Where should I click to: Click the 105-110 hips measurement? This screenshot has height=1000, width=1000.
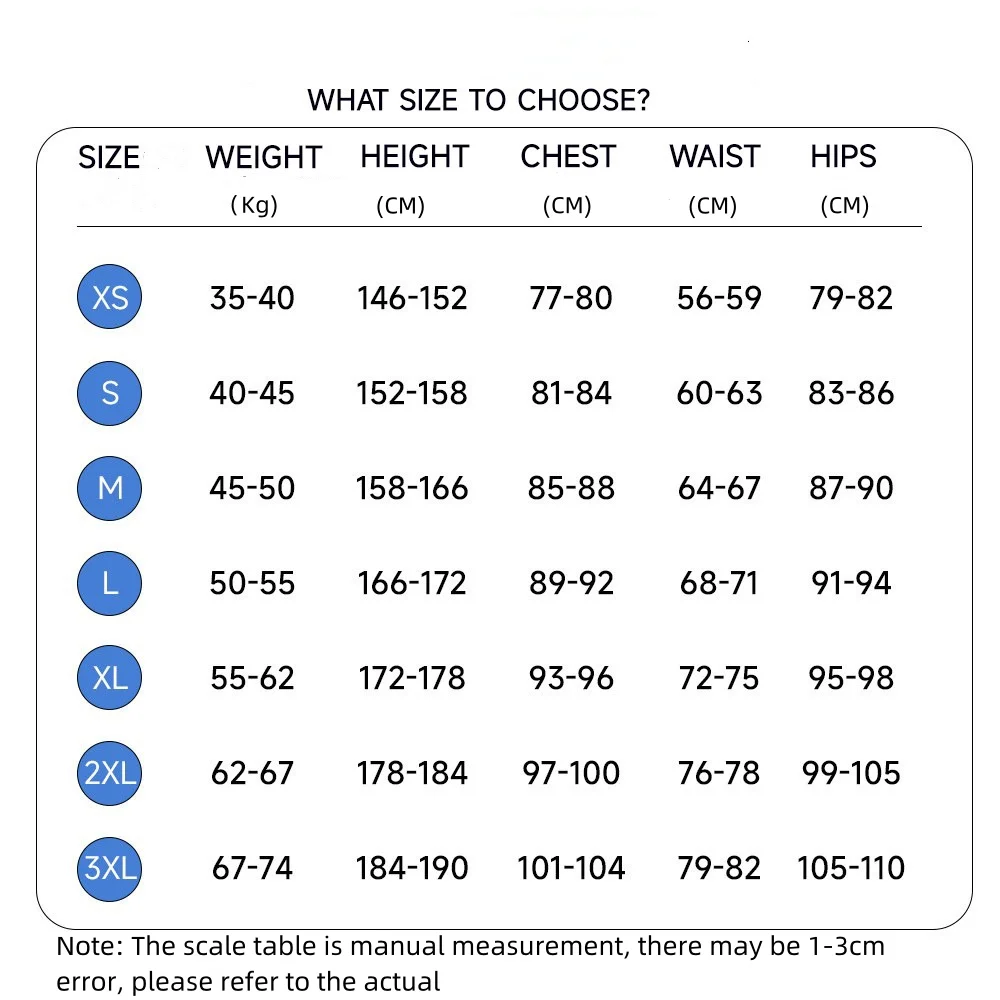pos(851,868)
